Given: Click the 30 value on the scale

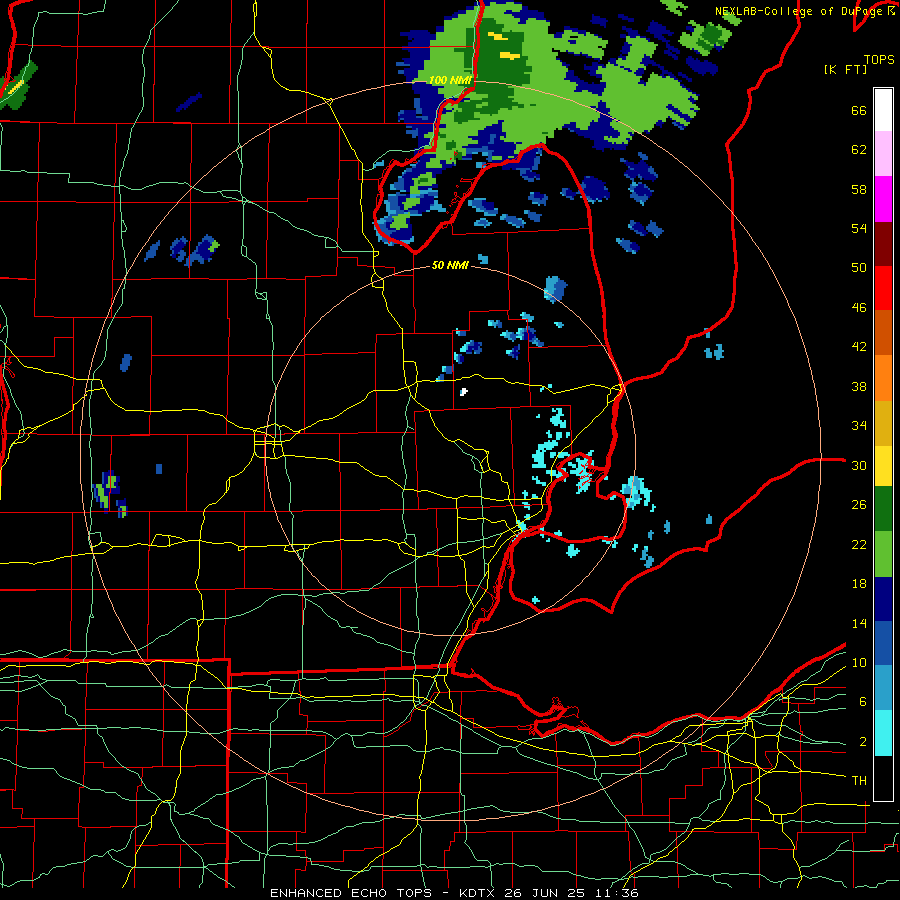Looking at the screenshot, I should point(859,465).
